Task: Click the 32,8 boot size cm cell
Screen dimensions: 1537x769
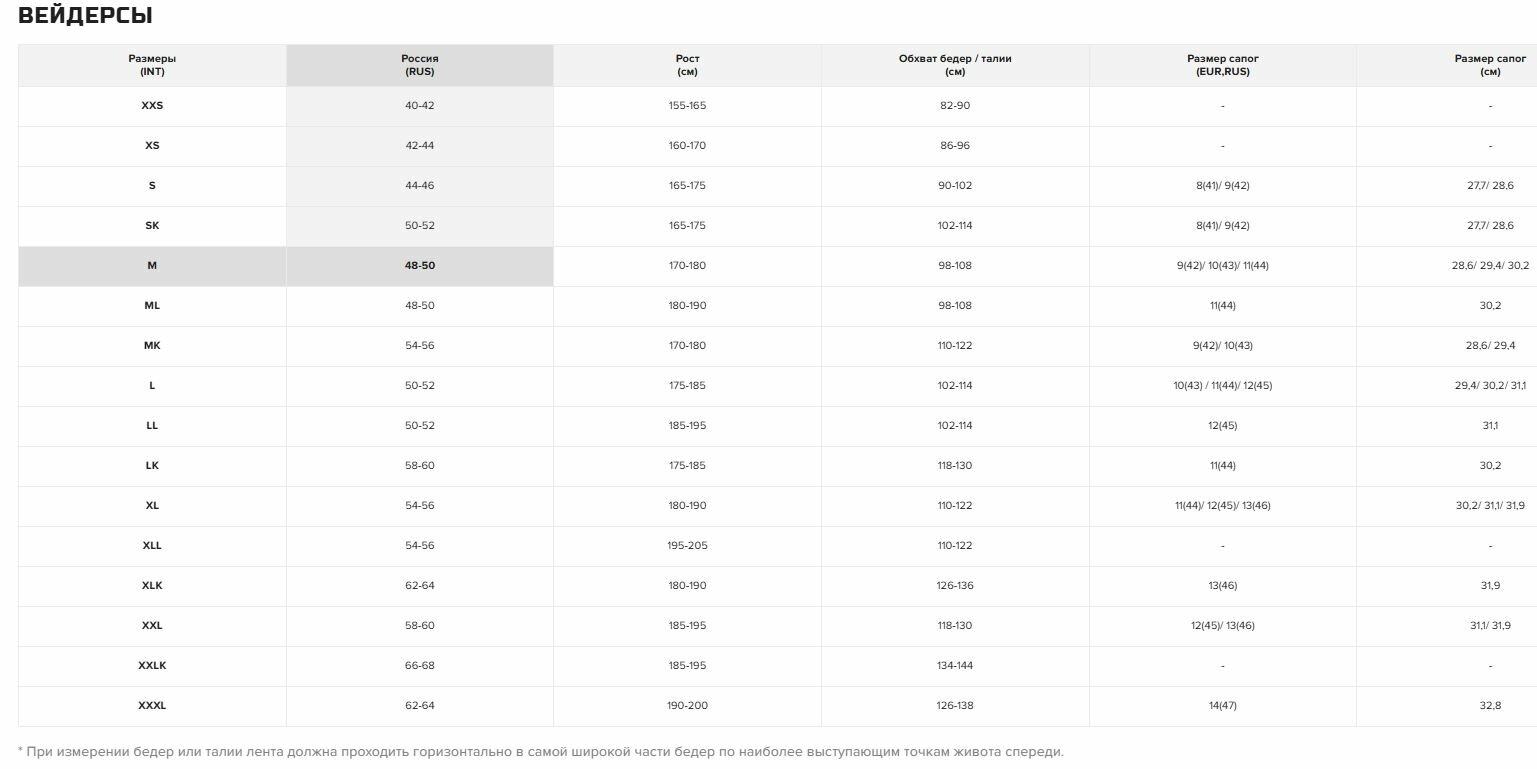Action: pos(1490,706)
